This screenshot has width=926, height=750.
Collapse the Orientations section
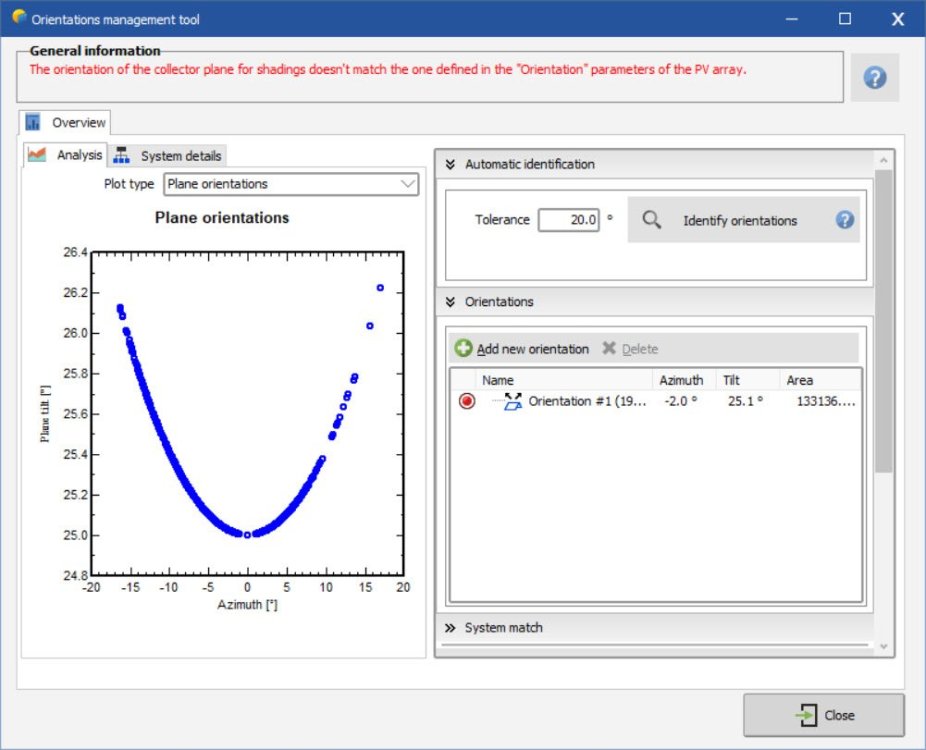point(451,302)
